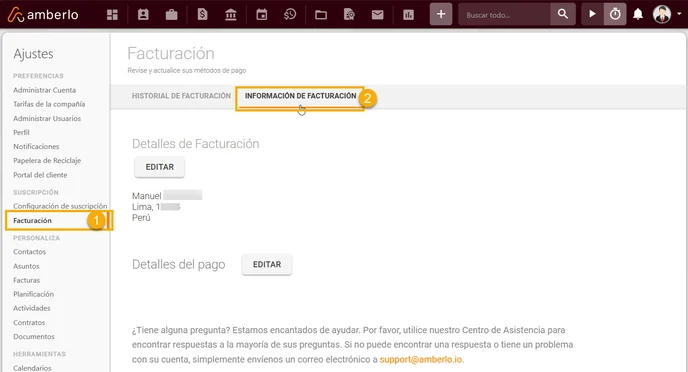Open Documentos settings
Image resolution: width=688 pixels, height=372 pixels.
[34, 336]
